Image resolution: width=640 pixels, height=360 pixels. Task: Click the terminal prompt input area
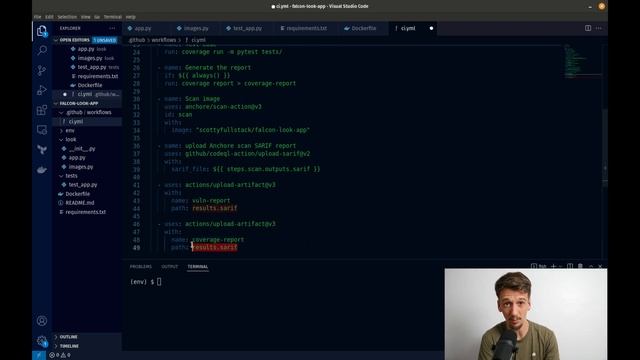159,282
